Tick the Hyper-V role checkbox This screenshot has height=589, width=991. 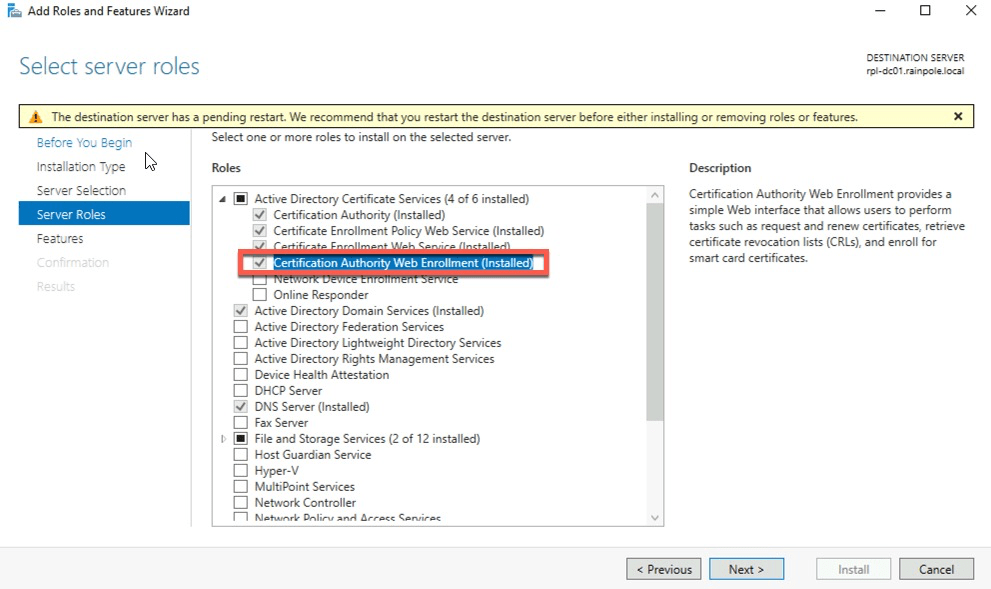click(240, 471)
